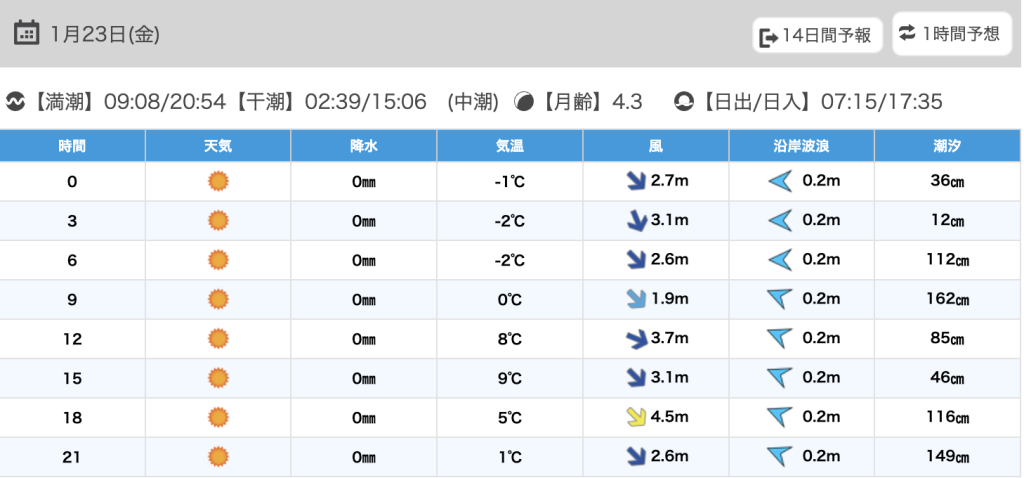Click the 1月23日(金) date label
1024x478 pixels.
(x=104, y=34)
